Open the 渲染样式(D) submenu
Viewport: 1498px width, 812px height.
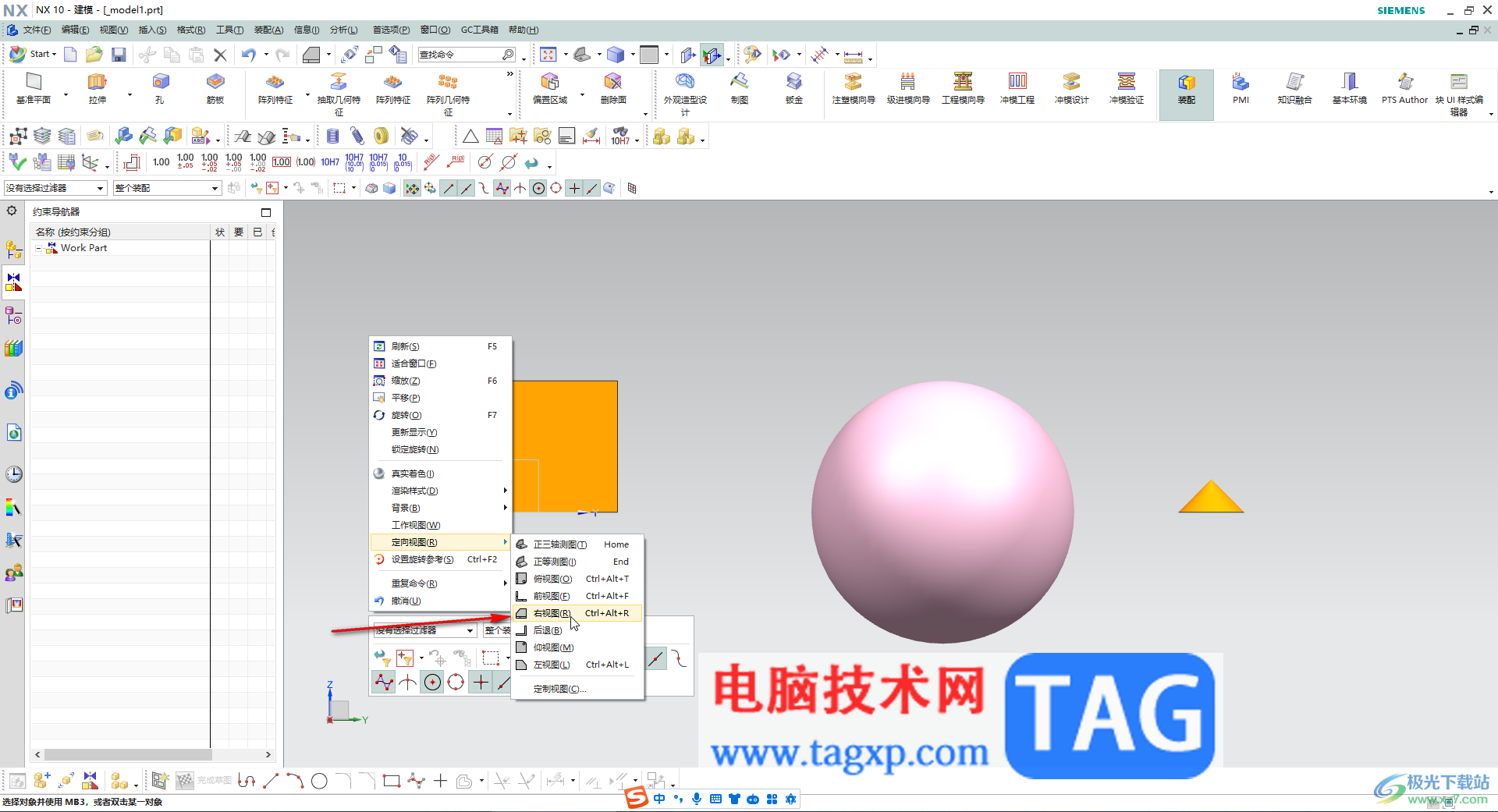(x=440, y=491)
